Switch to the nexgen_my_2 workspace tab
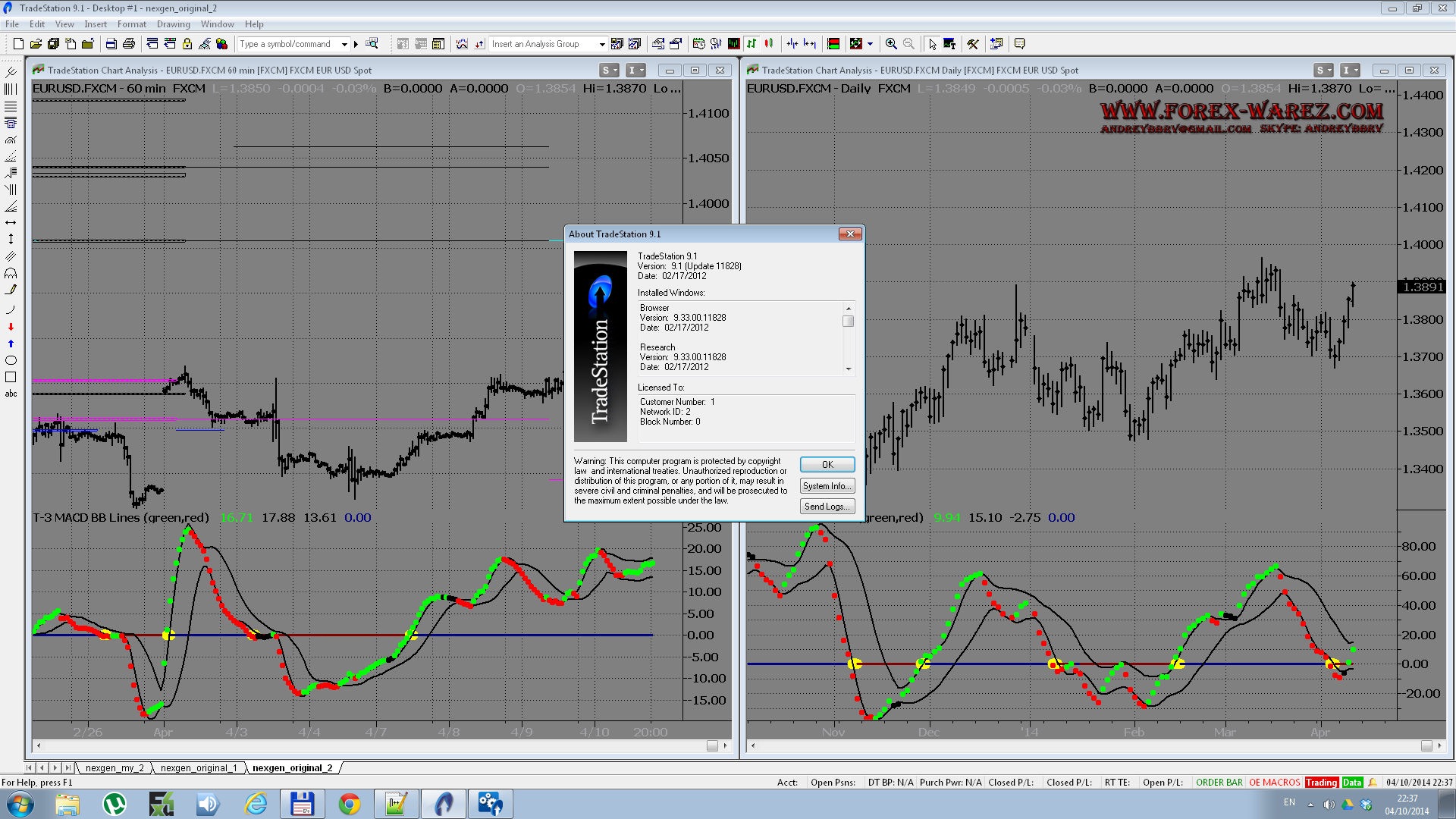The image size is (1456, 819). point(114,768)
